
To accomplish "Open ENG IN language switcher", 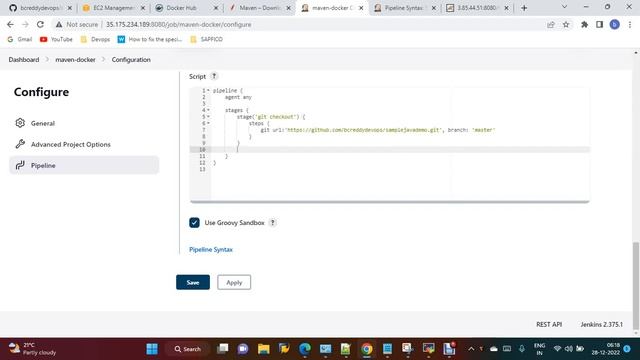I will coord(539,349).
